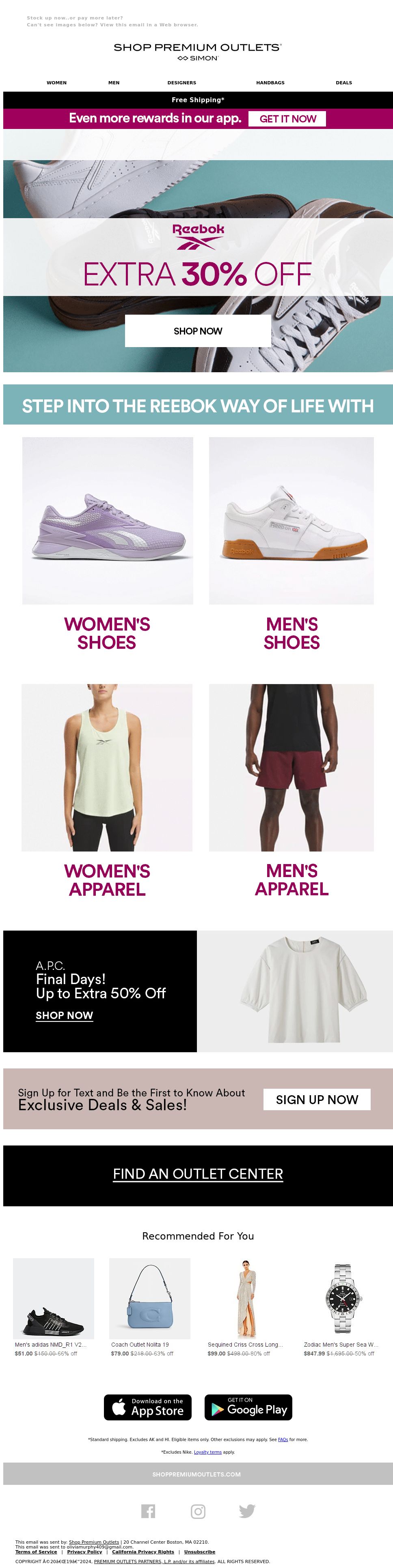
Task: Open the FIND AN OUTLET CENTER link
Action: [198, 1173]
